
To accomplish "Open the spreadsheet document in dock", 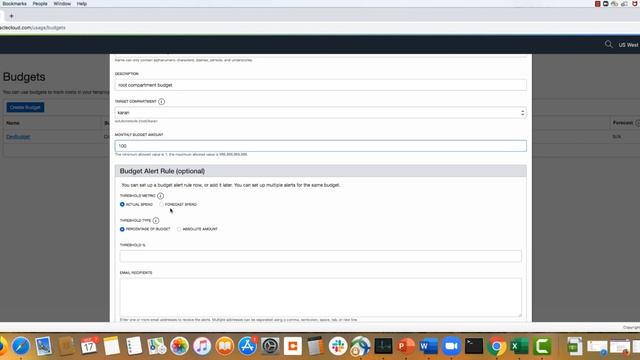I will coord(574,346).
